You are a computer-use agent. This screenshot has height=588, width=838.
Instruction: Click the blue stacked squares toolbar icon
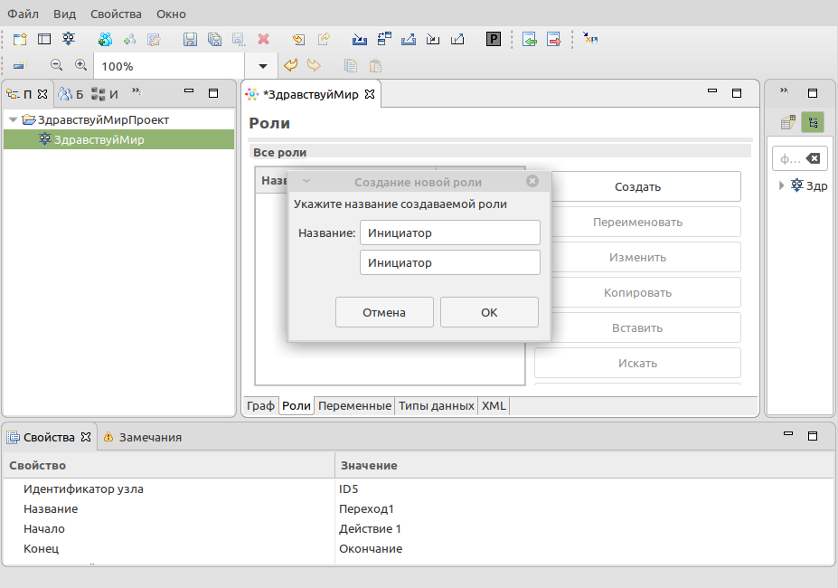point(384,39)
